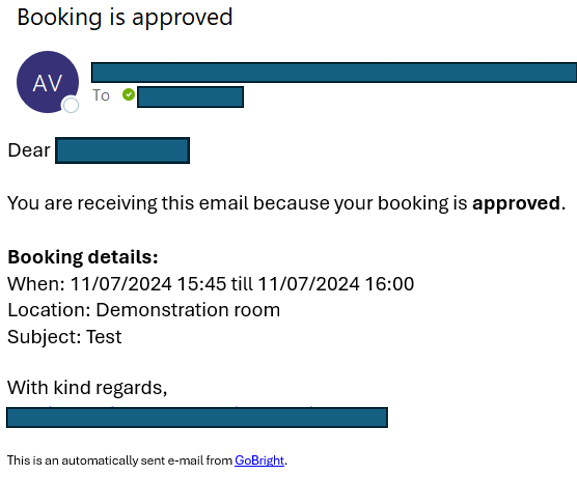Screen dimensions: 577x477
Task: Click the Location: Demonstration room line
Action: pos(144,310)
